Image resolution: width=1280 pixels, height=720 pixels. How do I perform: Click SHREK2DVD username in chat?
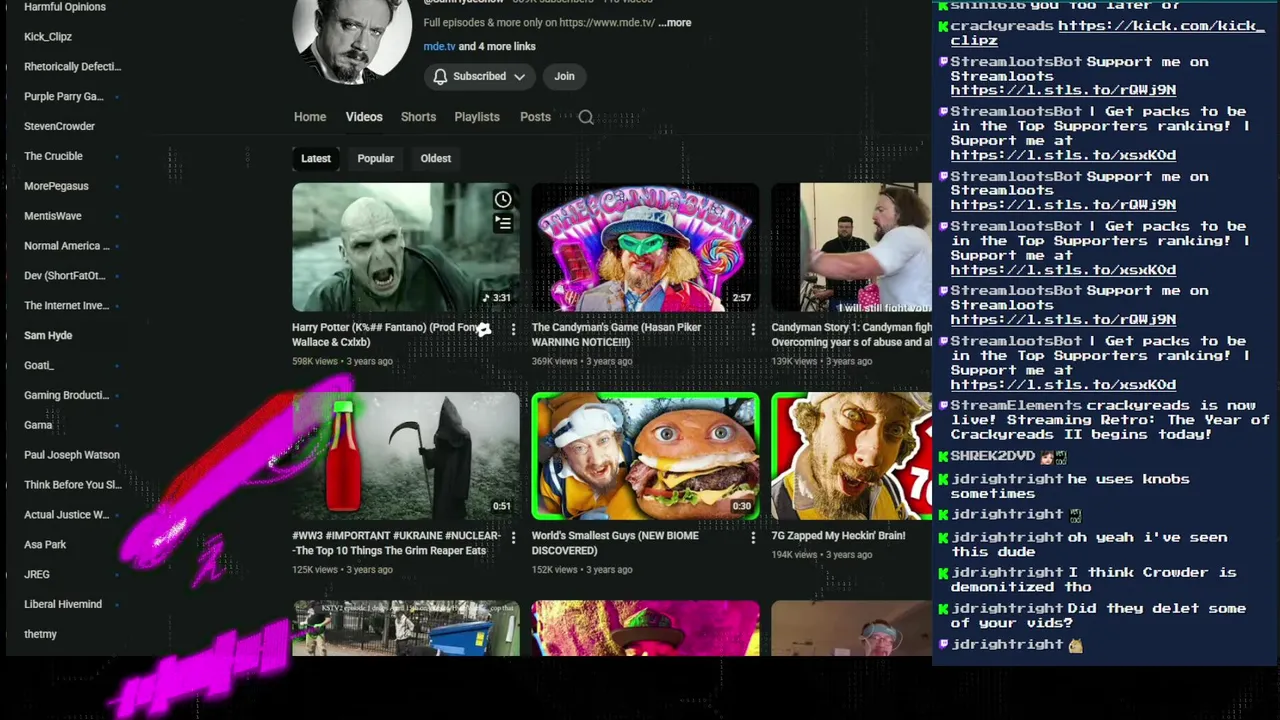pyautogui.click(x=993, y=456)
